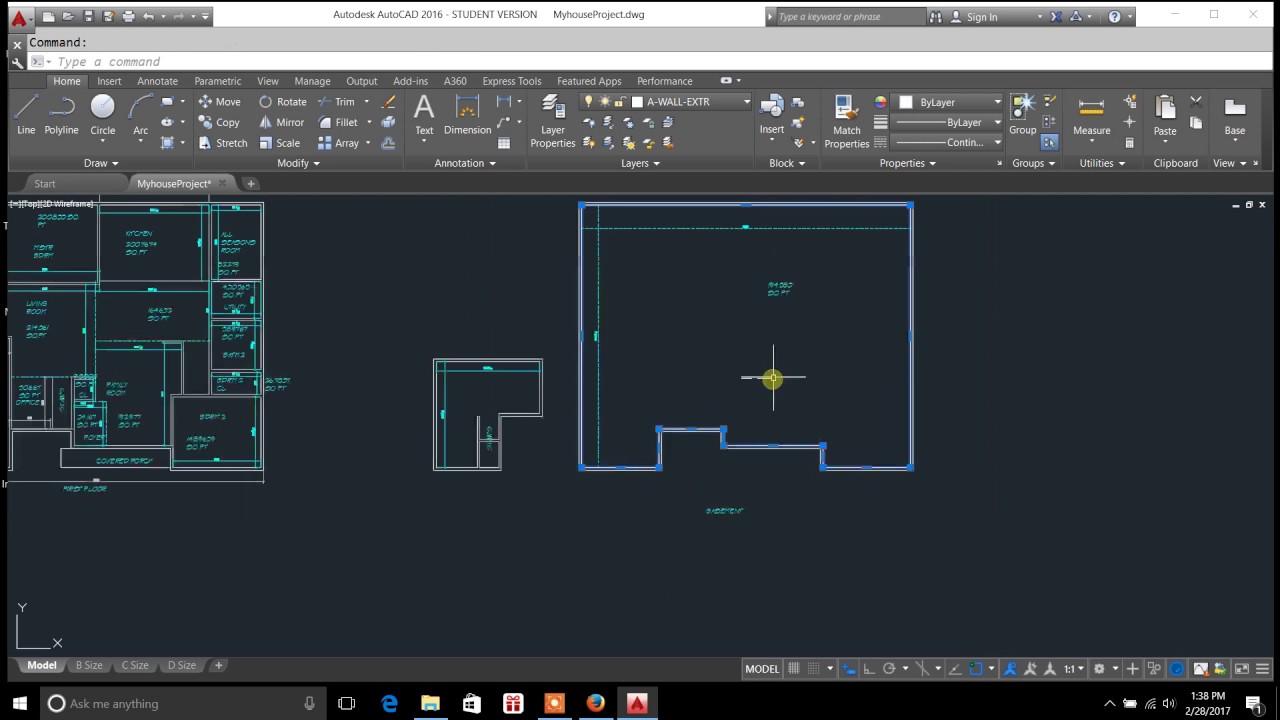
Task: Select the Dimension tool
Action: coord(467,114)
